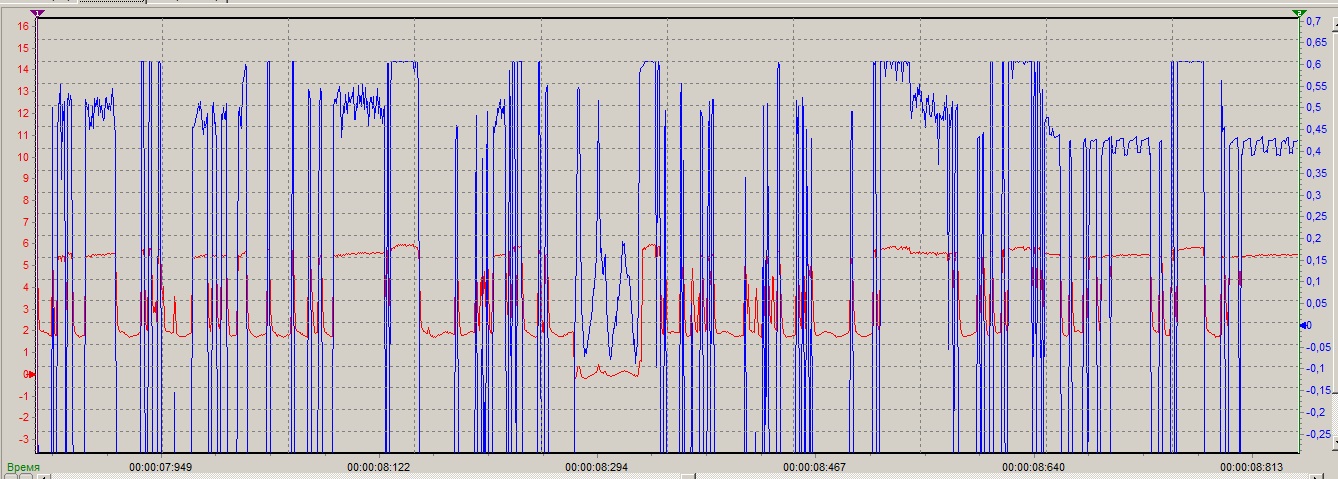Click red left-axis value 5
Screen dimensions: 1338x479
[x=26, y=265]
